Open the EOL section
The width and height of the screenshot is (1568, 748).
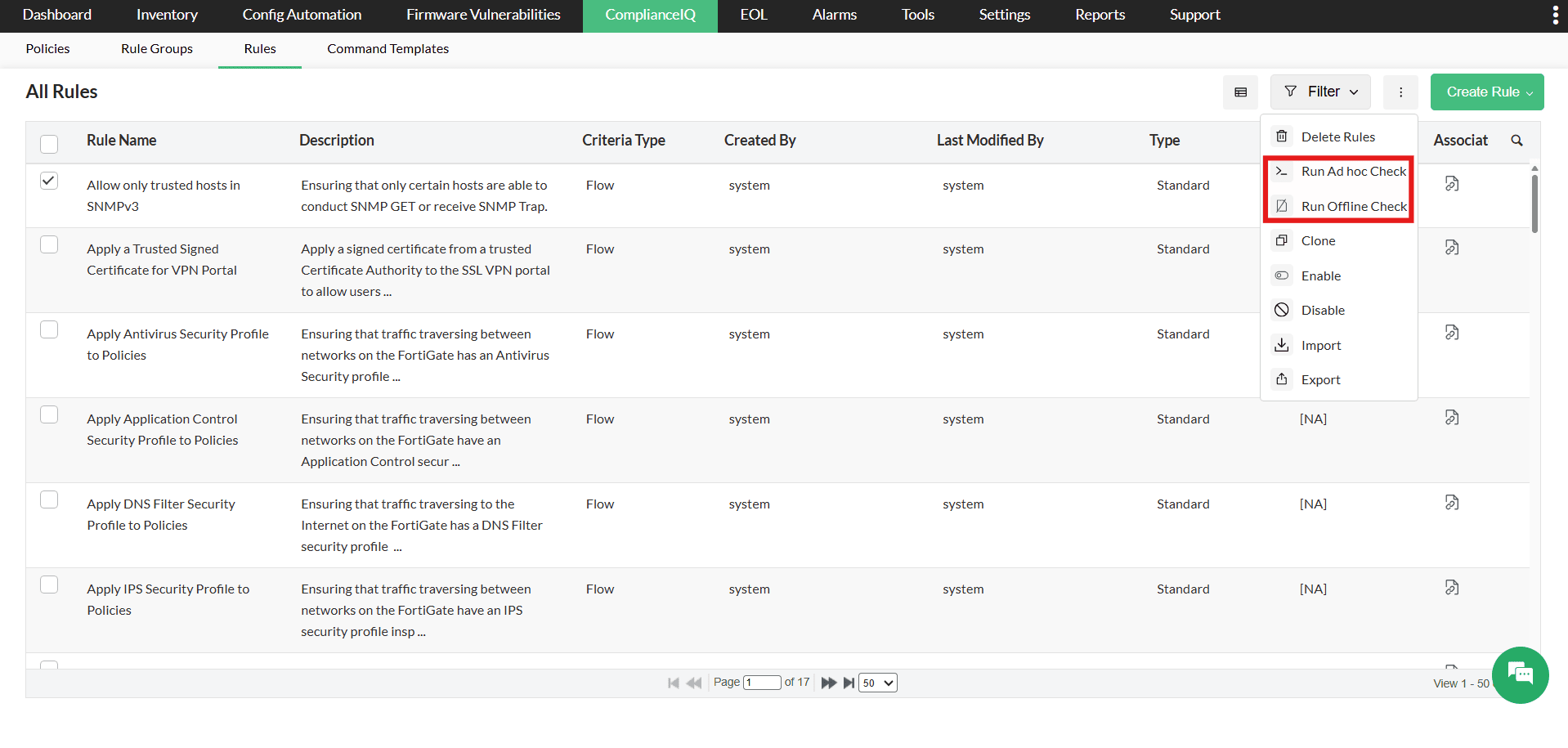[754, 15]
